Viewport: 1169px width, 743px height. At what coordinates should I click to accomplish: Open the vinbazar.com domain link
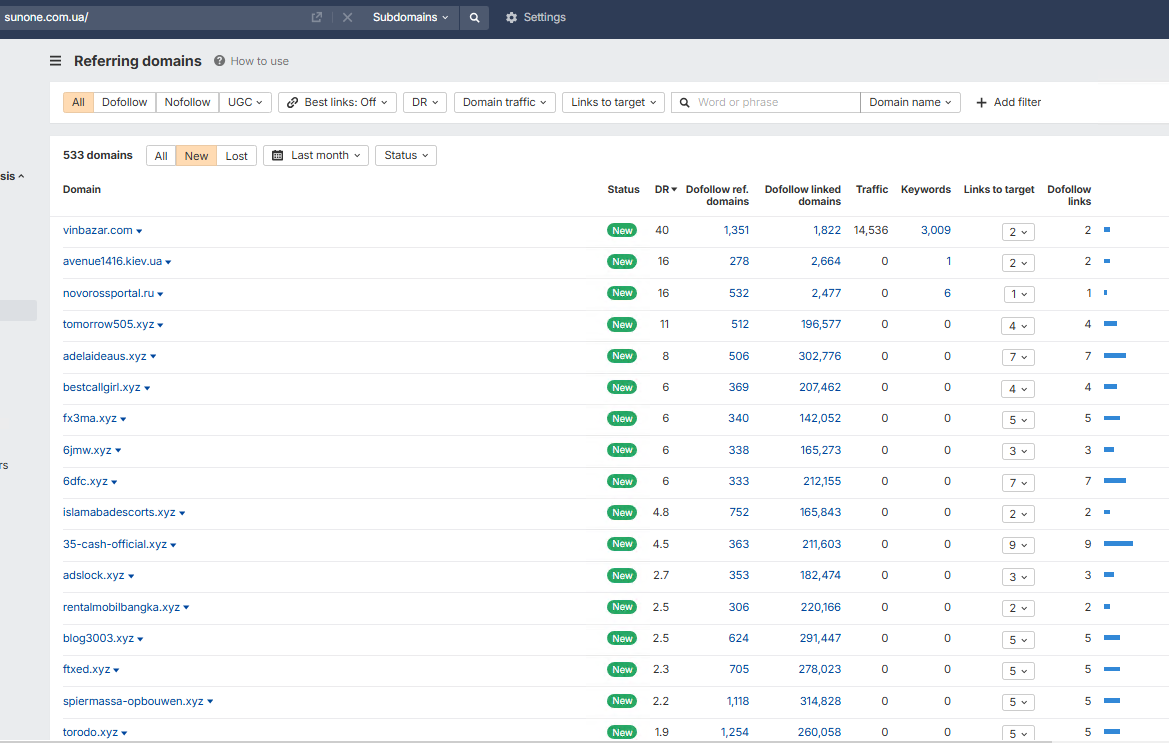[98, 230]
